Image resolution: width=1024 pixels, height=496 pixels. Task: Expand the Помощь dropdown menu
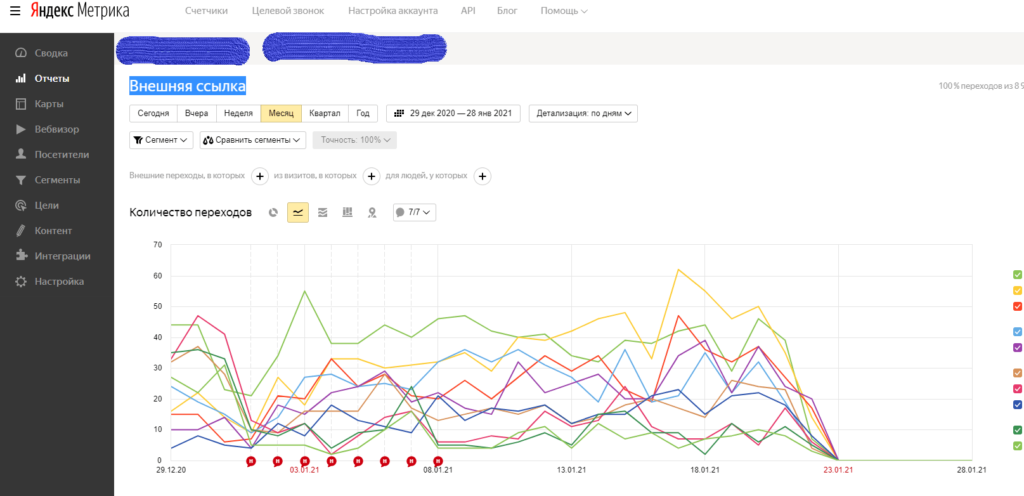click(564, 11)
